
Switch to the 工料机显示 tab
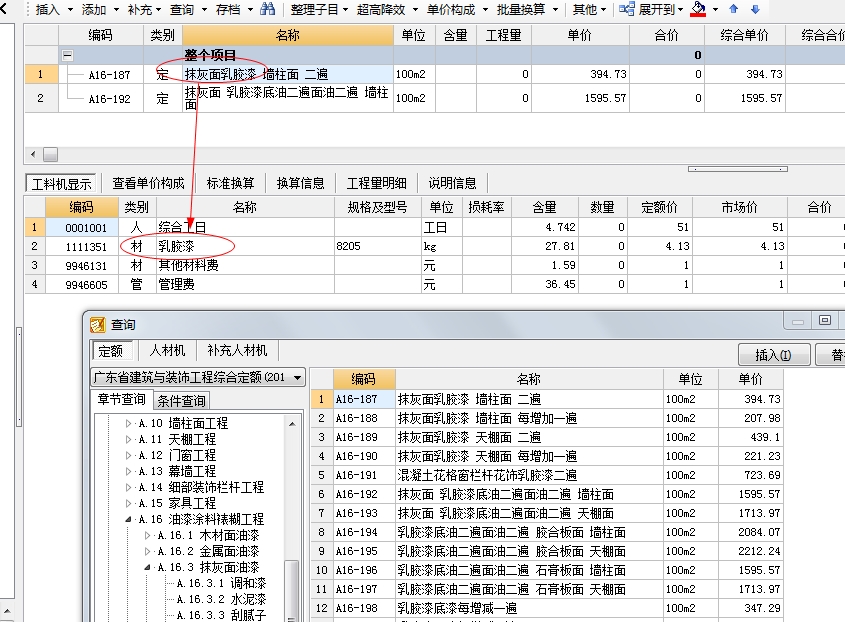[61, 184]
